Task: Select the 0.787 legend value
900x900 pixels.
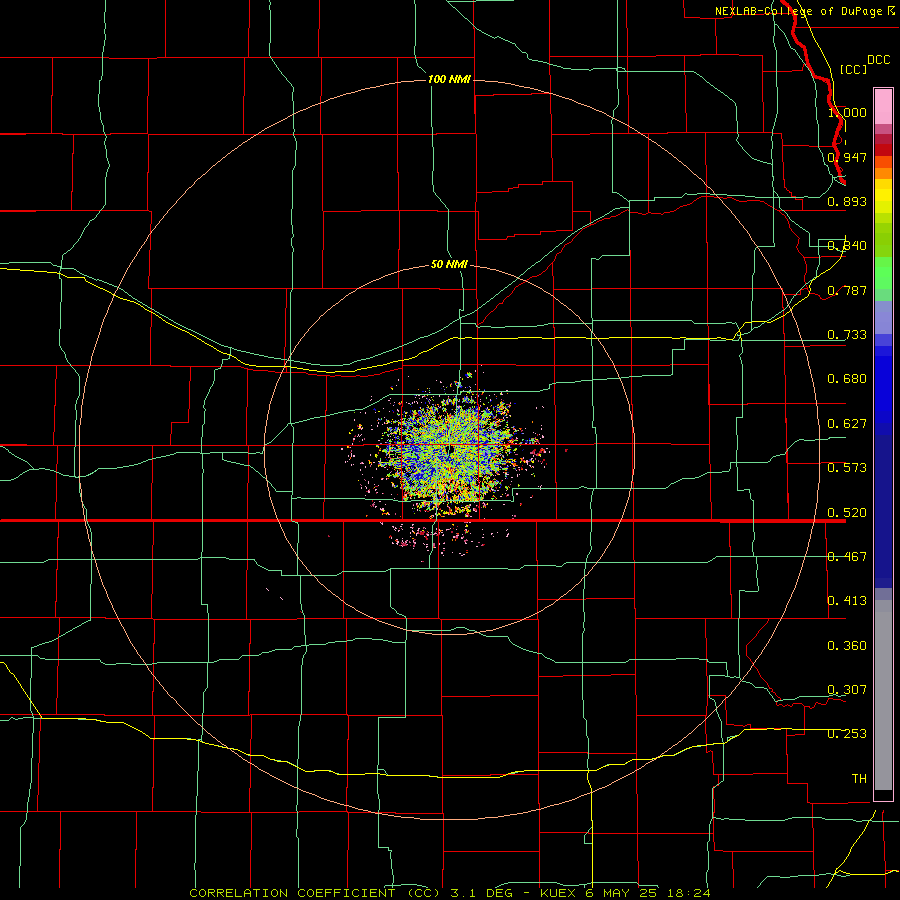Action: click(847, 290)
